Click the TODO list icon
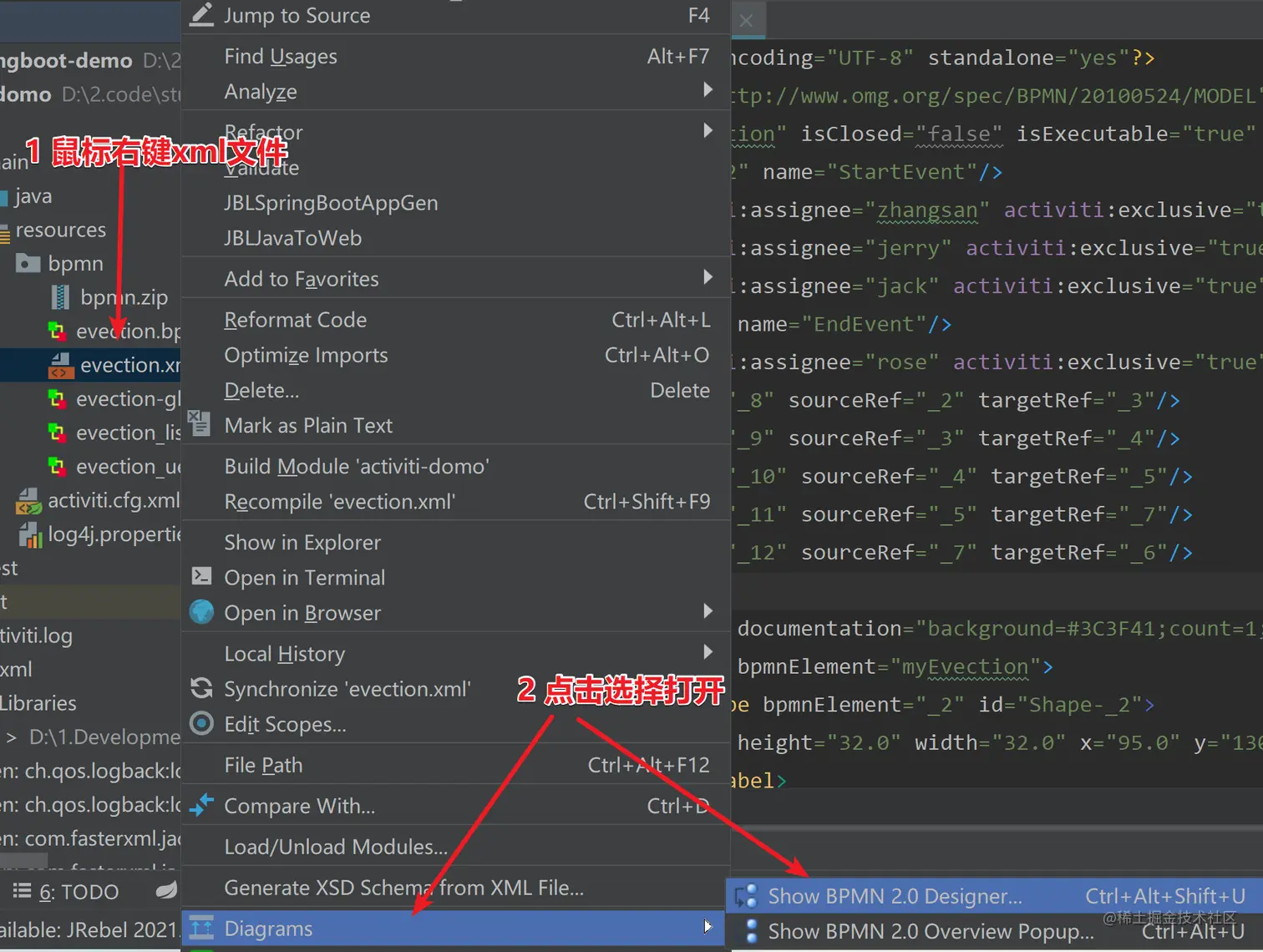The width and height of the screenshot is (1263, 952). [23, 891]
